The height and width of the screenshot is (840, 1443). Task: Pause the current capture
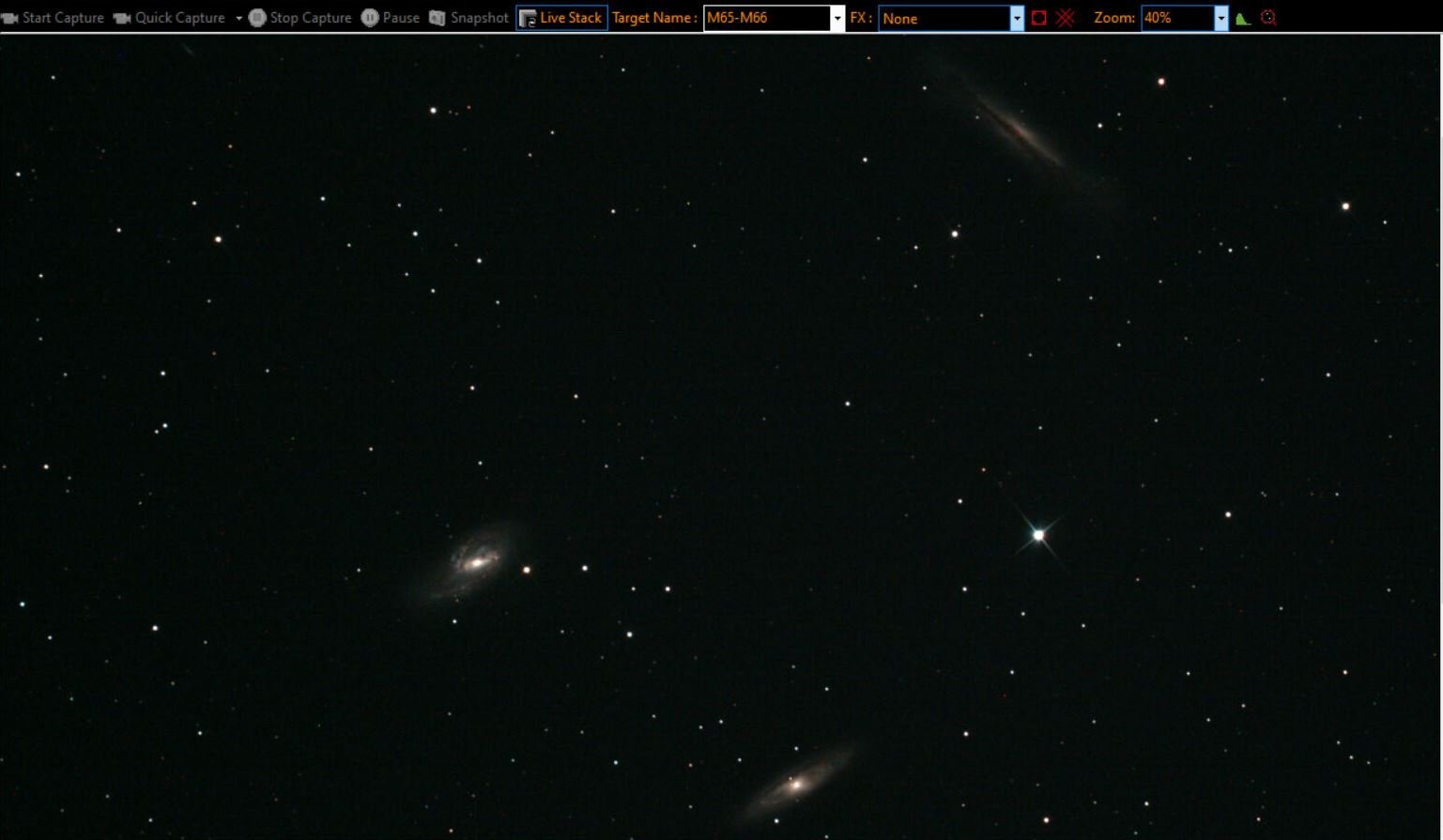391,18
